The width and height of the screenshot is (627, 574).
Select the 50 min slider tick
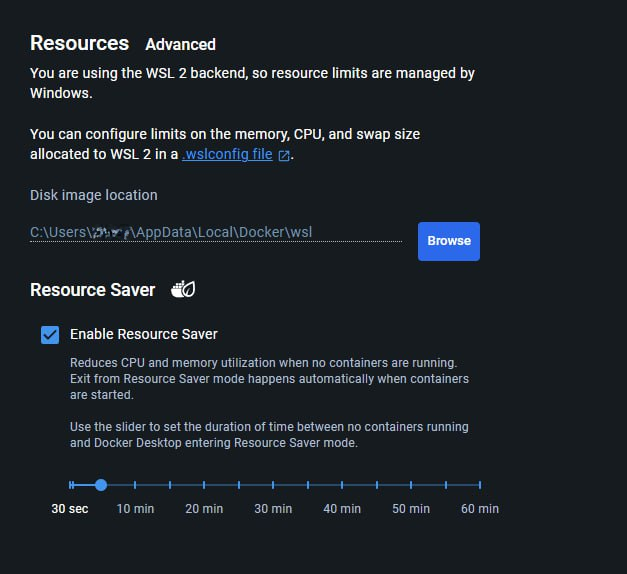click(x=411, y=485)
